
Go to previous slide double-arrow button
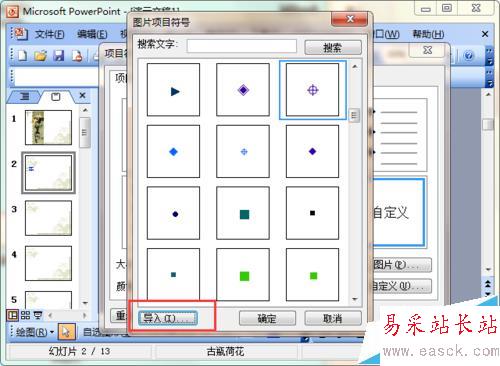(x=488, y=284)
